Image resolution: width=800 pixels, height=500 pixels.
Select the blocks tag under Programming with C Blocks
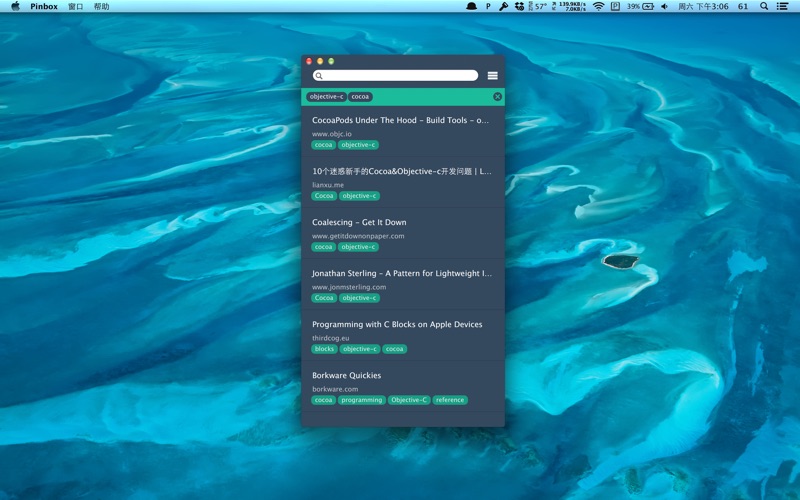[x=324, y=349]
